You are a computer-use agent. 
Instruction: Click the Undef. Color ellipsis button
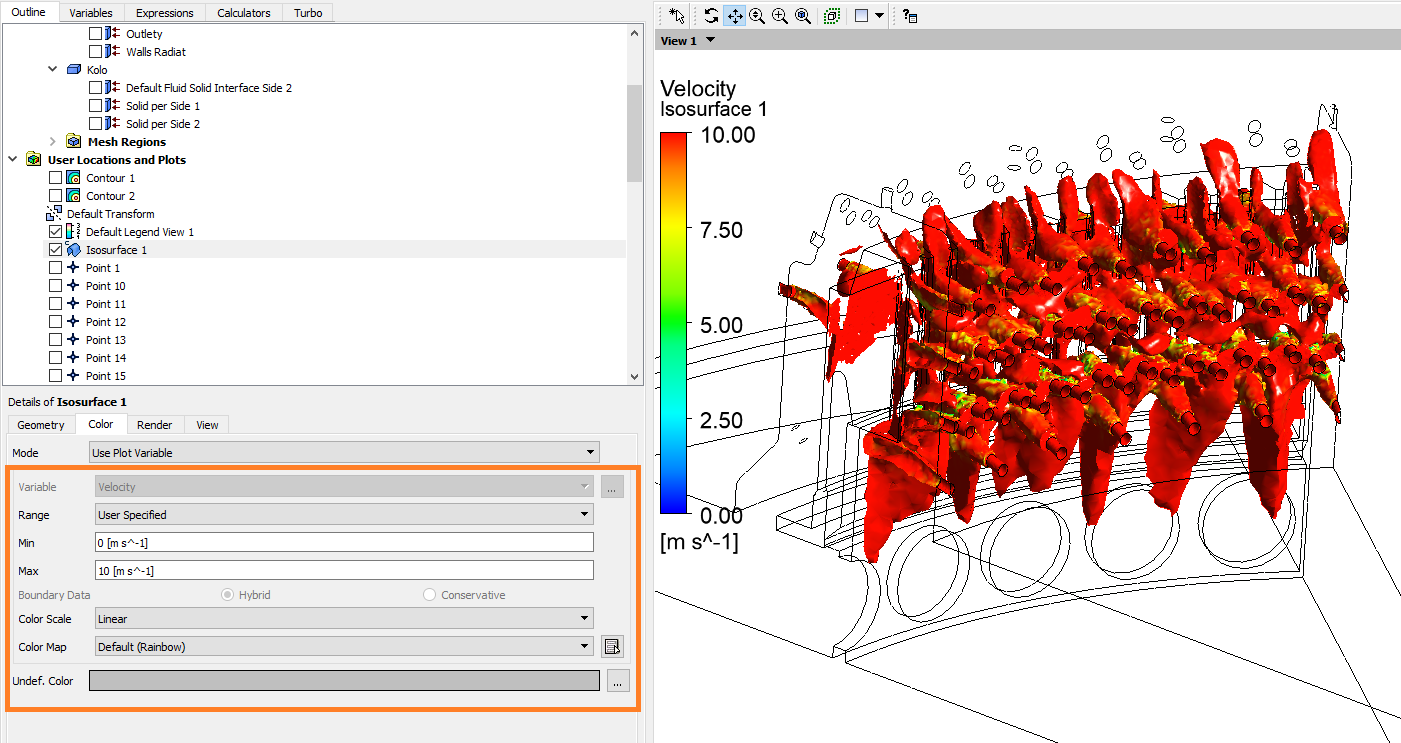point(618,681)
